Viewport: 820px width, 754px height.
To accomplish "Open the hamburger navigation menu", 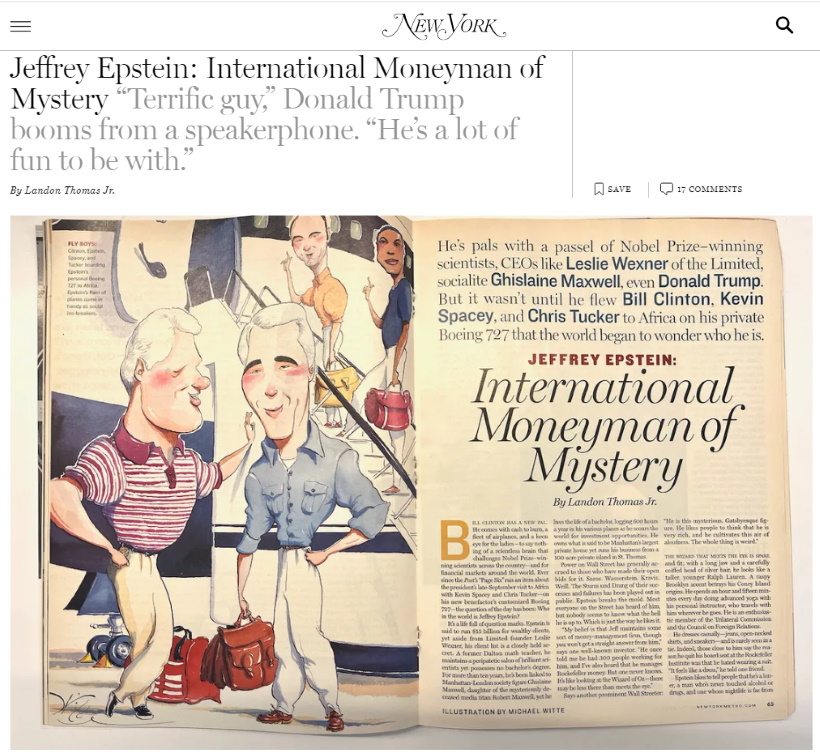I will (x=20, y=26).
